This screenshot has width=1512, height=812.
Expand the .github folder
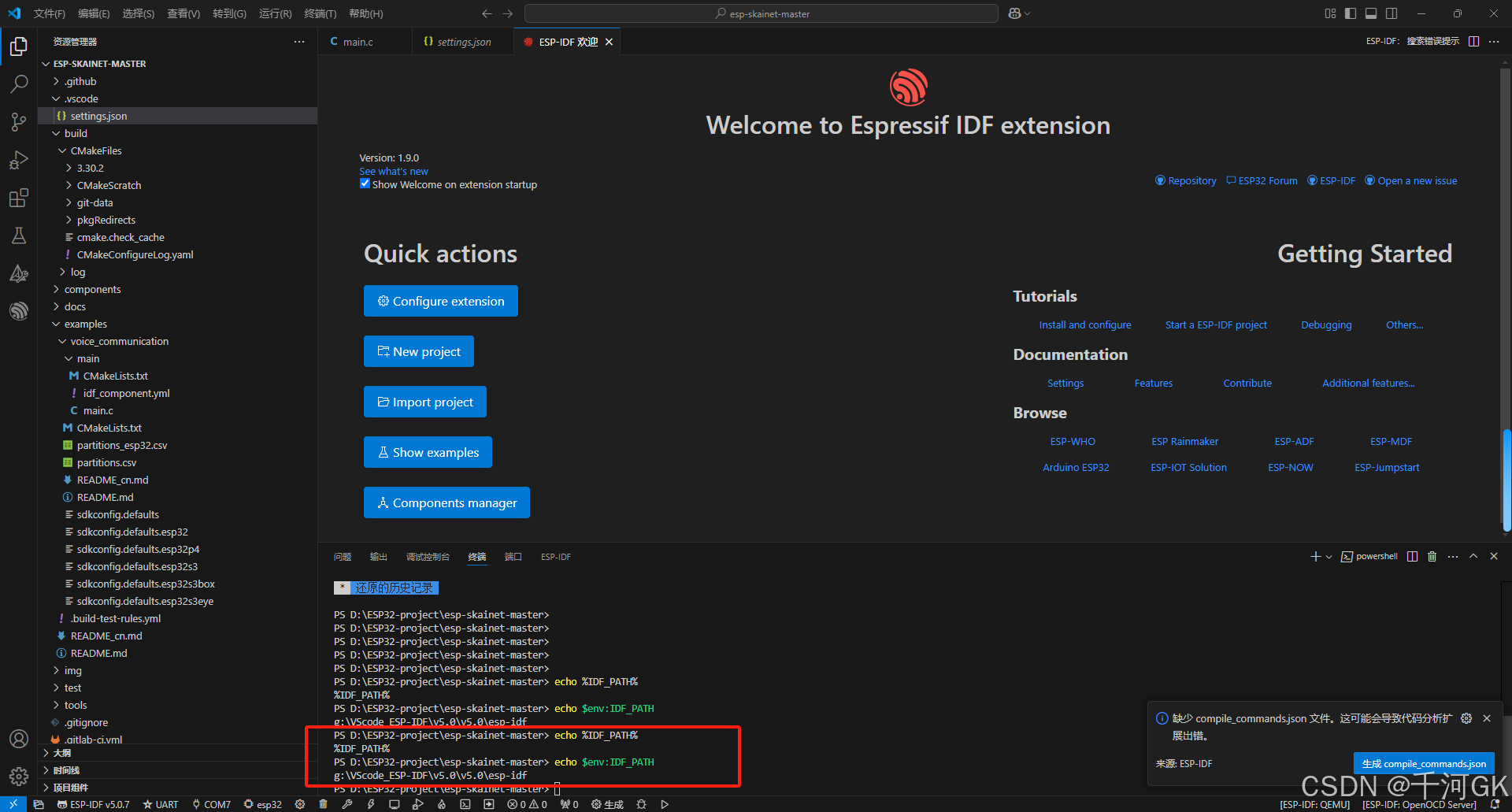178,81
